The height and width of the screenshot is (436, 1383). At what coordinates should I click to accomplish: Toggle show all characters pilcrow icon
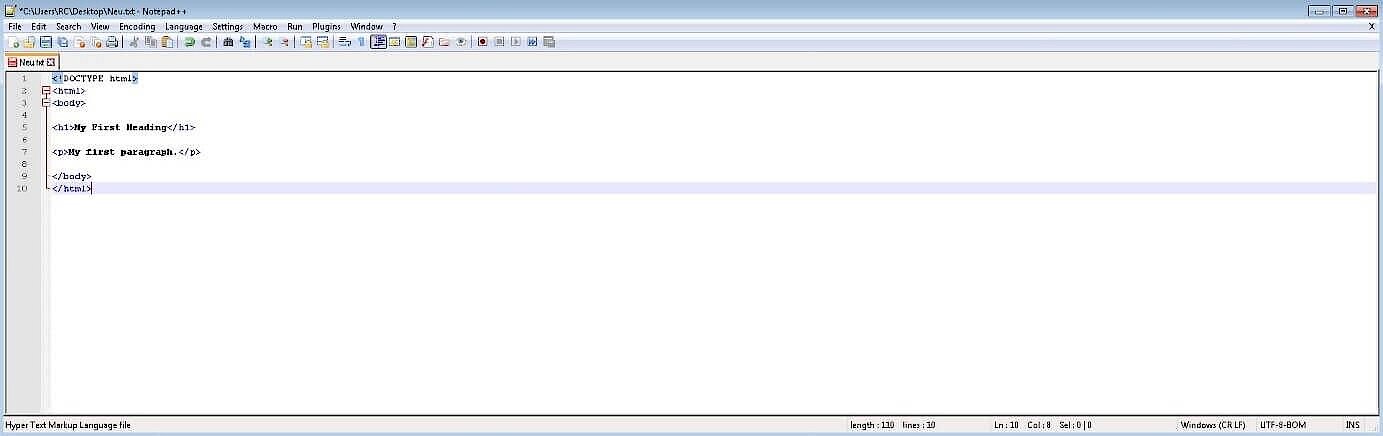pos(361,42)
